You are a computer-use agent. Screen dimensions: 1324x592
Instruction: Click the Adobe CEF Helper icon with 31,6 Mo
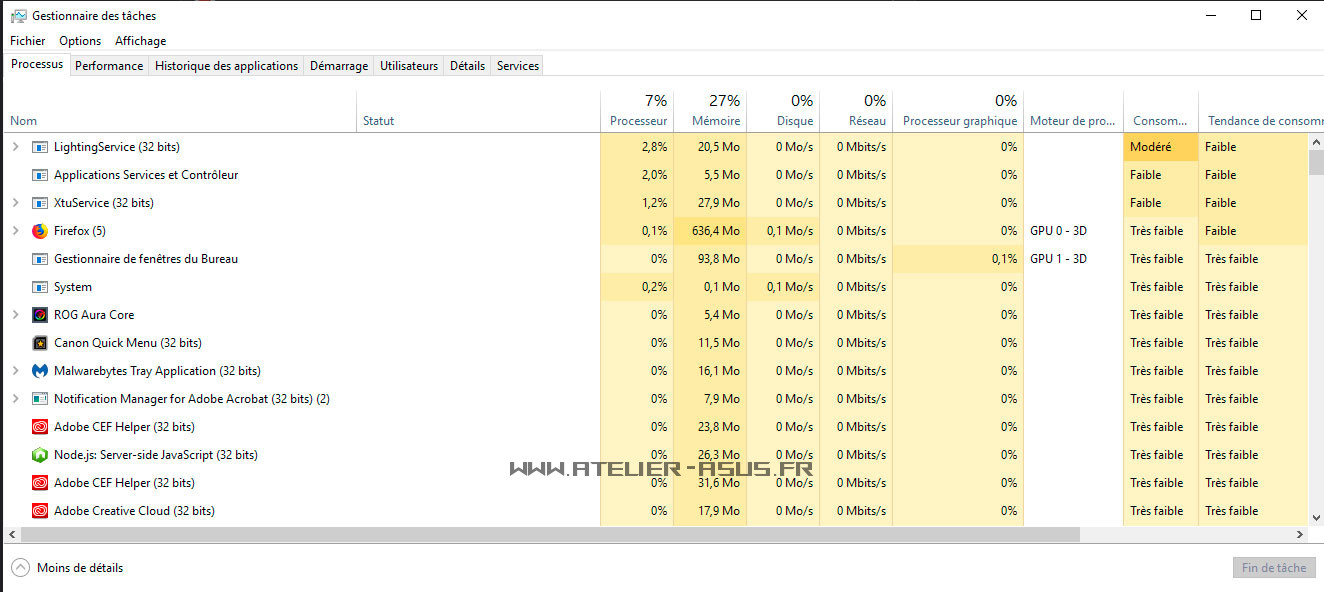[40, 483]
